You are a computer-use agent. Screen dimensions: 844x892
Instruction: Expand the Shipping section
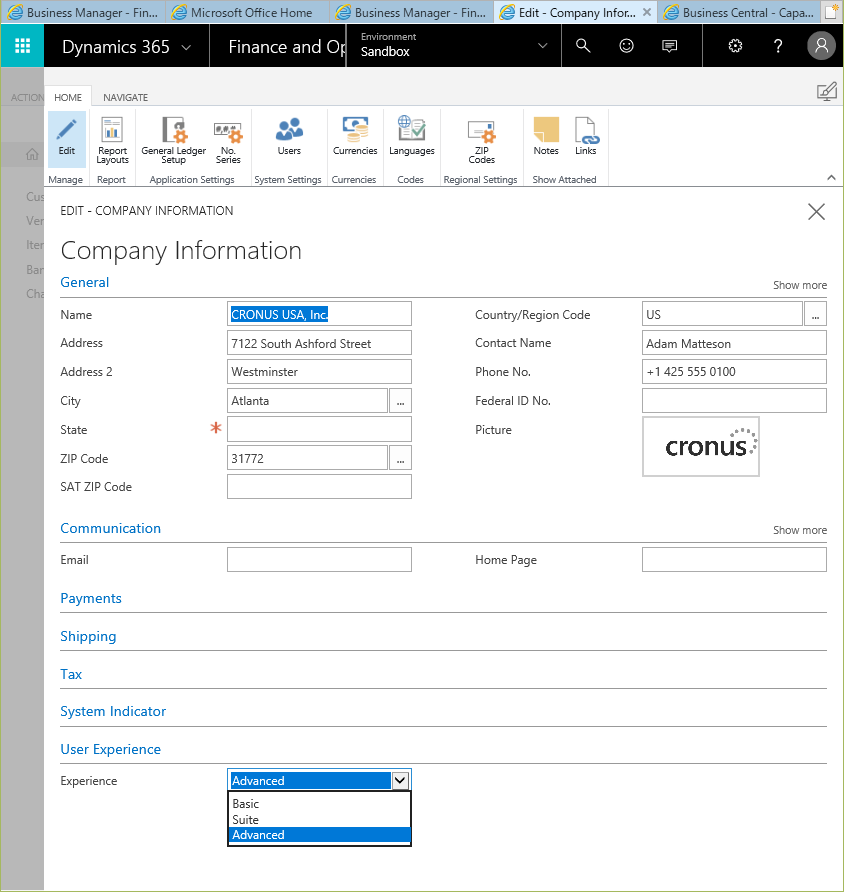pyautogui.click(x=88, y=637)
